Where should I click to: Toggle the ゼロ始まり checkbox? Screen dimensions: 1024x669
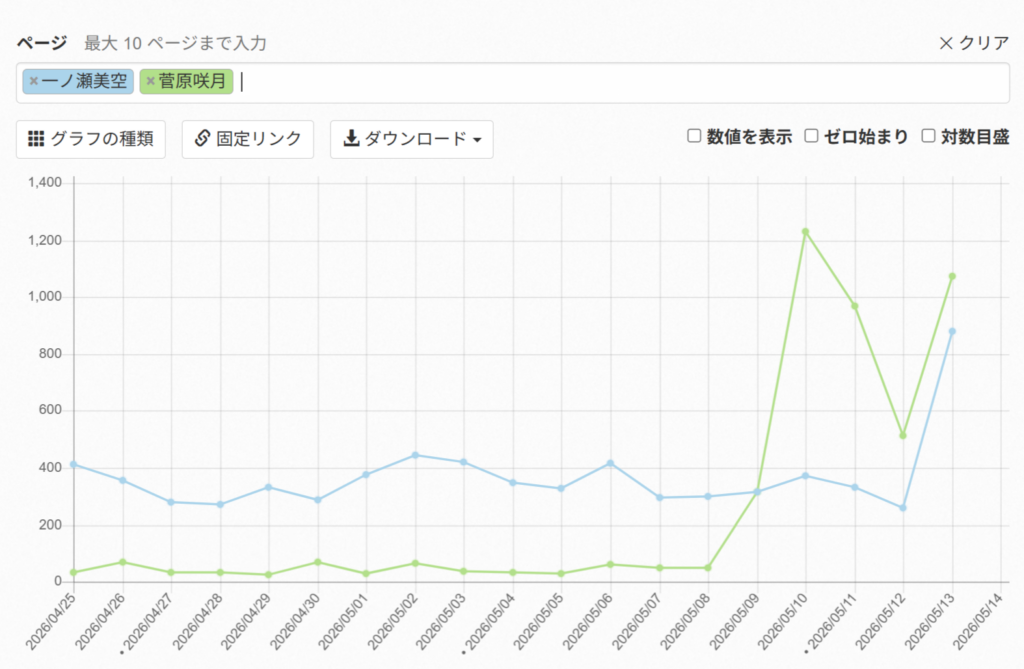click(x=811, y=136)
